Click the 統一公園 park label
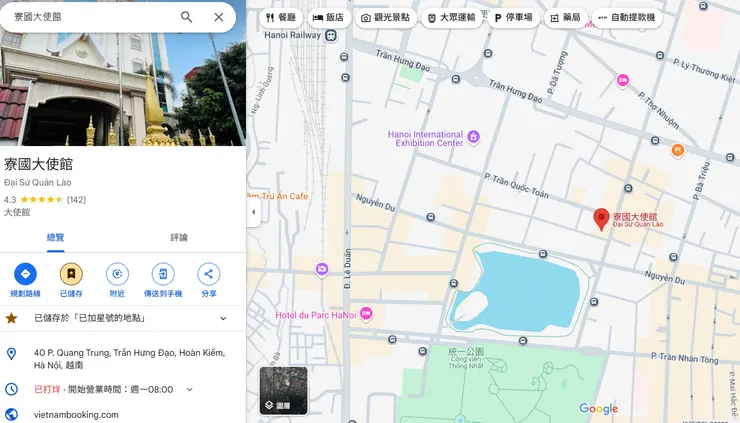Image resolution: width=740 pixels, height=423 pixels. tap(466, 352)
